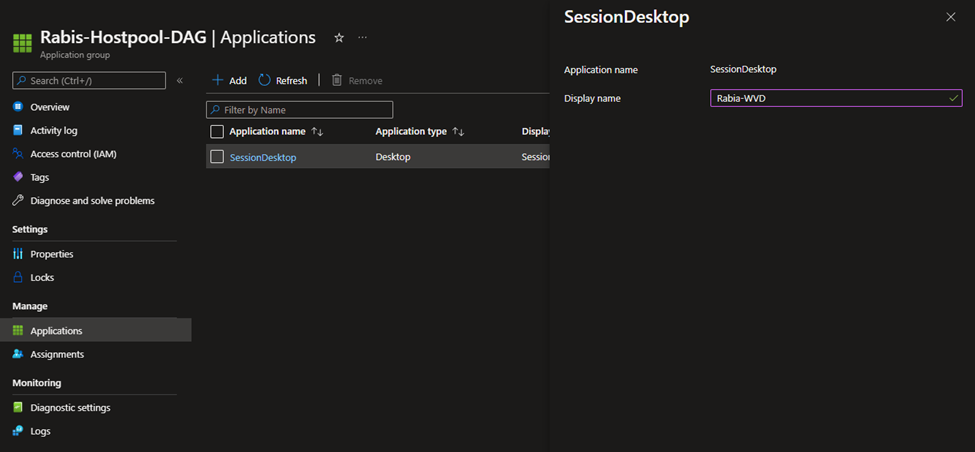Collapse the sidebar with double chevron
Image resolution: width=975 pixels, height=452 pixels.
click(x=180, y=80)
